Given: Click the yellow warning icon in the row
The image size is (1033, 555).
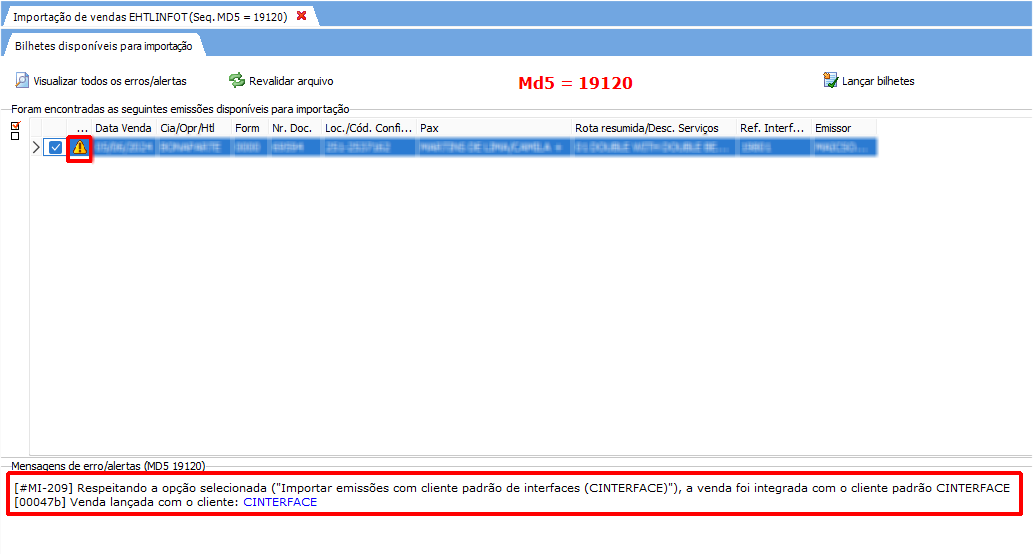Looking at the screenshot, I should coord(80,147).
